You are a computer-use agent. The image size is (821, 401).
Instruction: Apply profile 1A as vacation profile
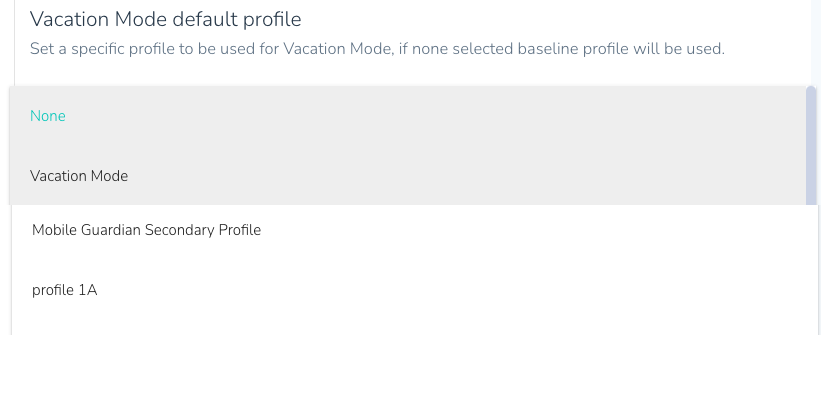click(64, 290)
